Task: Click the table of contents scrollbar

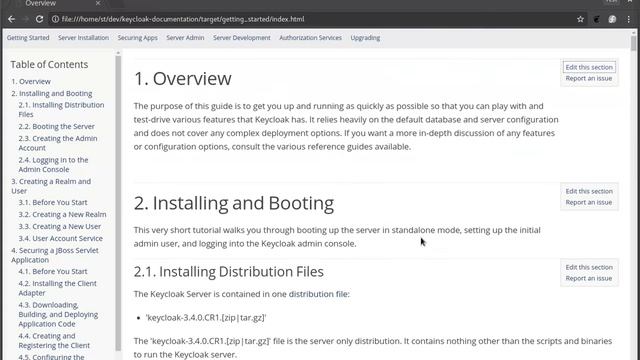Action: tap(118, 202)
